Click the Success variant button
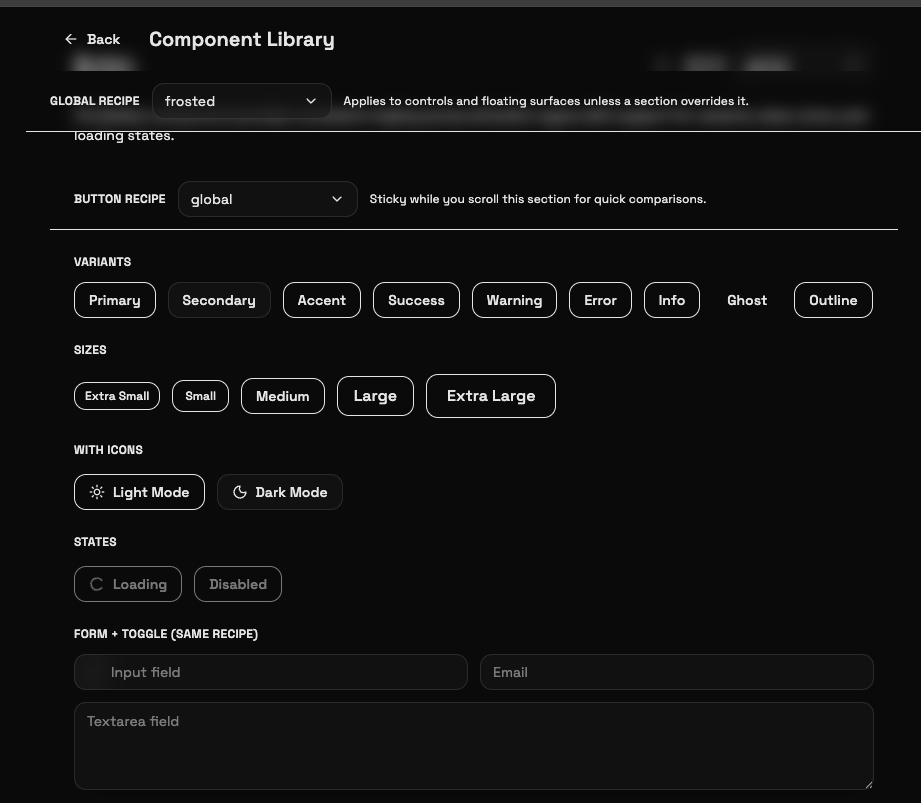Image resolution: width=921 pixels, height=803 pixels. [416, 300]
